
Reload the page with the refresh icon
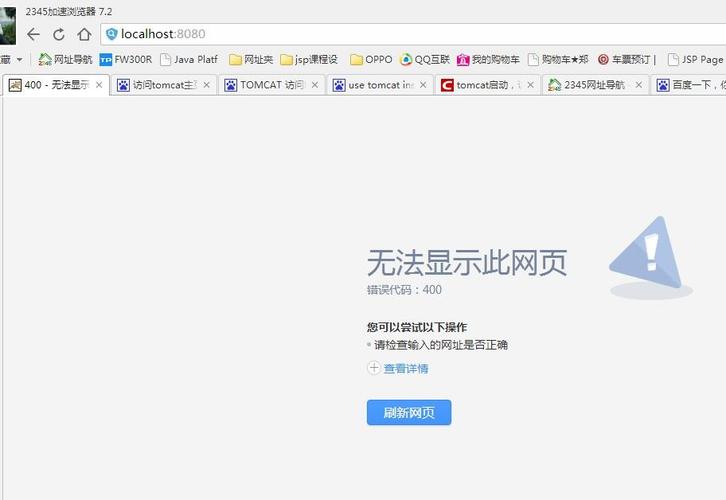[x=59, y=34]
